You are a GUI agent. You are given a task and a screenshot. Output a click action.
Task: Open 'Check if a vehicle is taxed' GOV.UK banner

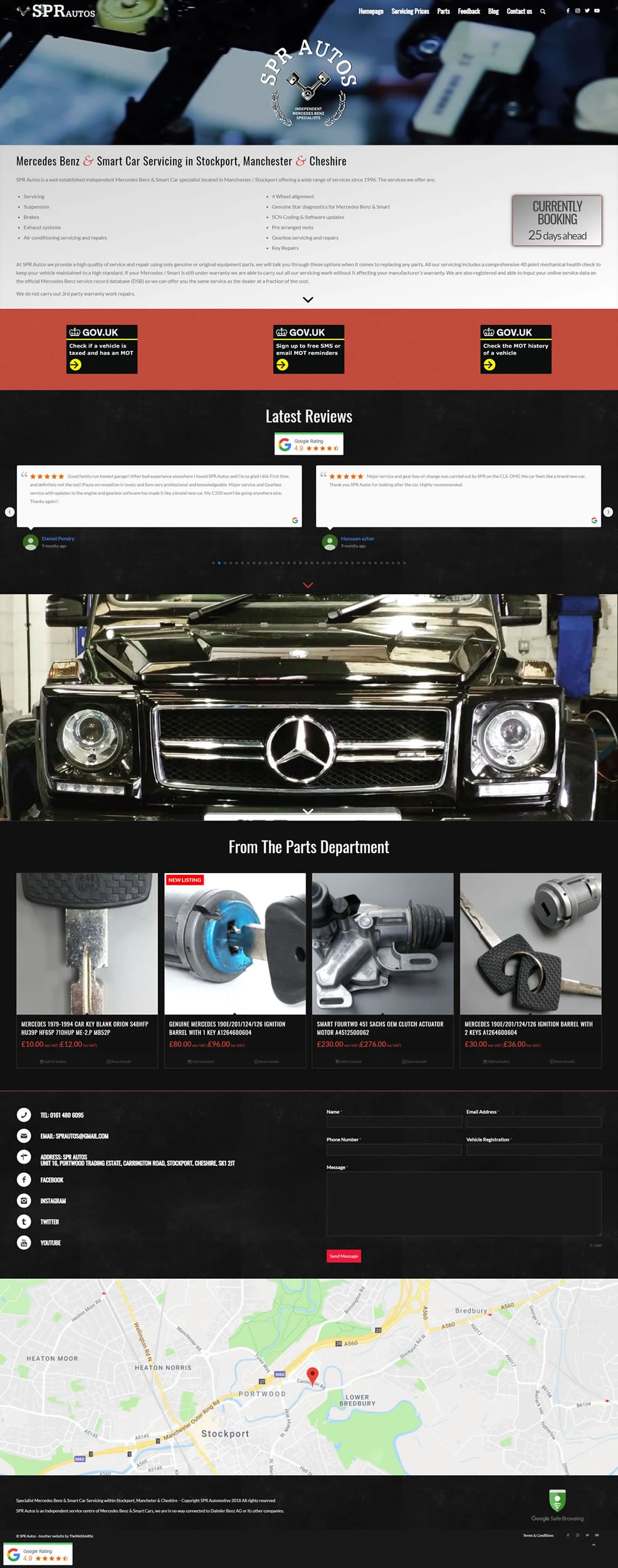[x=102, y=349]
